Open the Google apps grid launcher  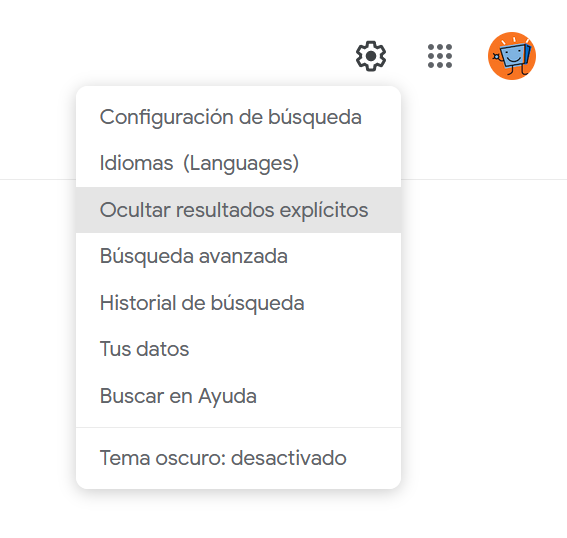(440, 56)
